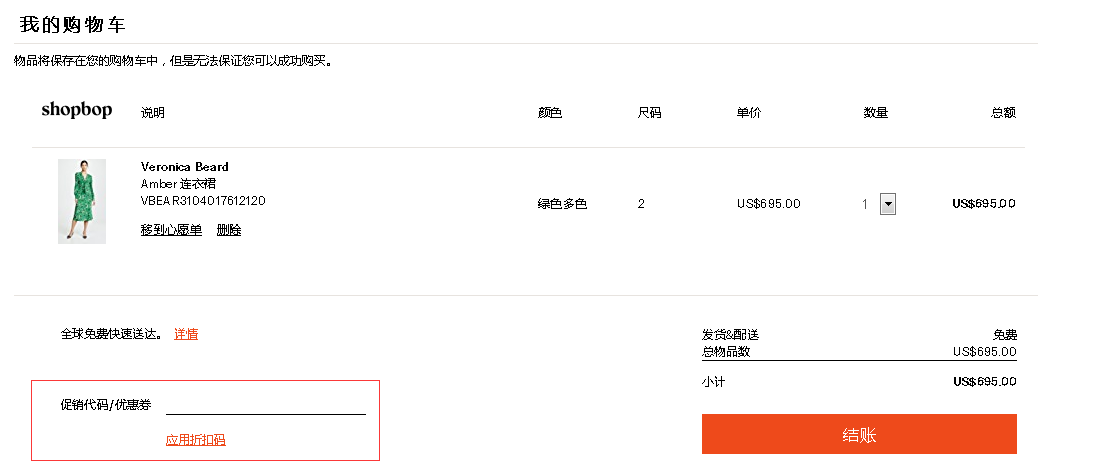Image resolution: width=1095 pixels, height=476 pixels.
Task: Click the 尺码 column header
Action: click(x=650, y=113)
